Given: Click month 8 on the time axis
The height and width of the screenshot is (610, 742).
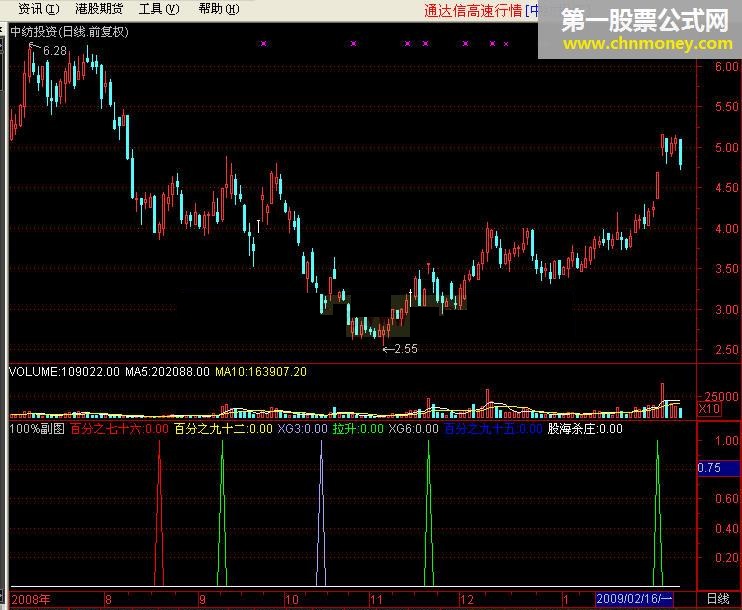Looking at the screenshot, I should [x=108, y=600].
